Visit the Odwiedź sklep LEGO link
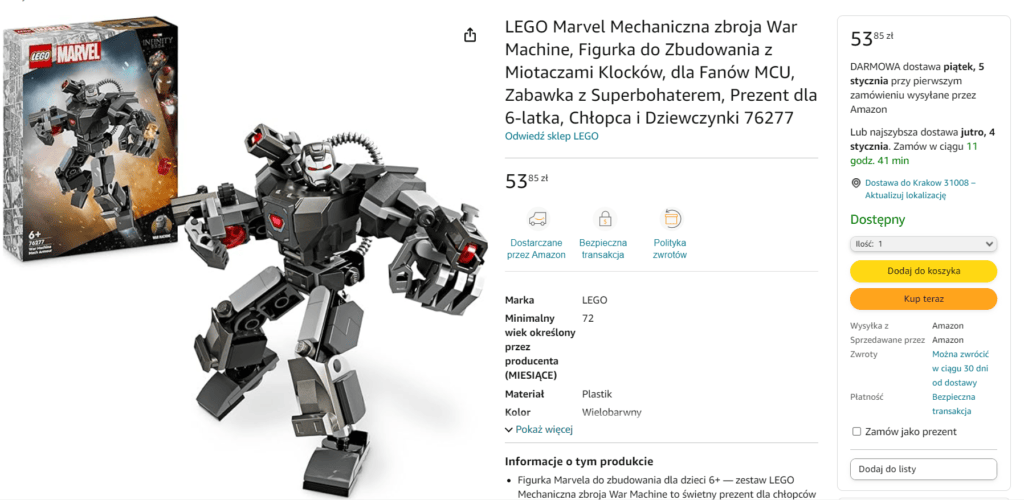This screenshot has height=500, width=1024. [551, 136]
